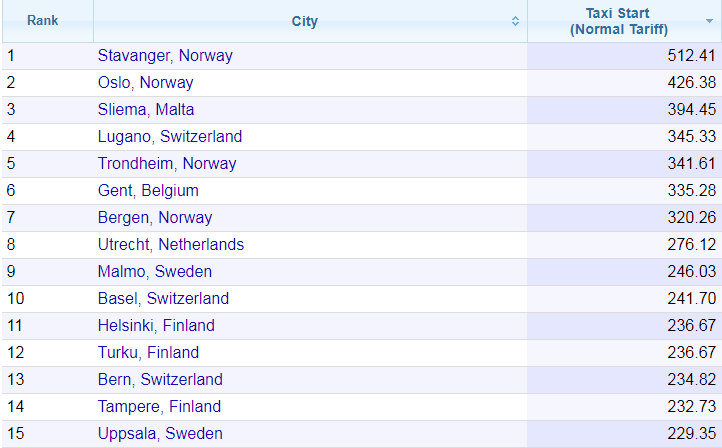Open Turku, Finland link
Screen dimensions: 722x448
(x=148, y=353)
